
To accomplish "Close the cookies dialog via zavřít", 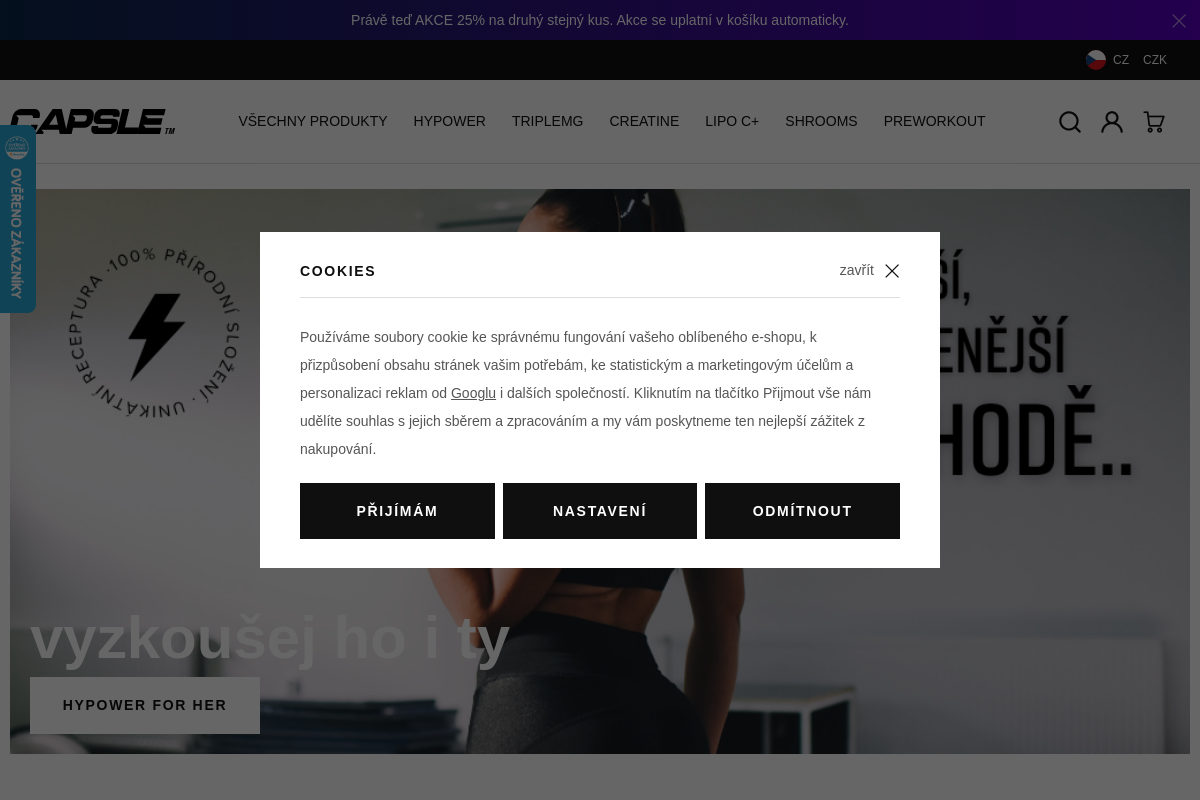I will 870,271.
